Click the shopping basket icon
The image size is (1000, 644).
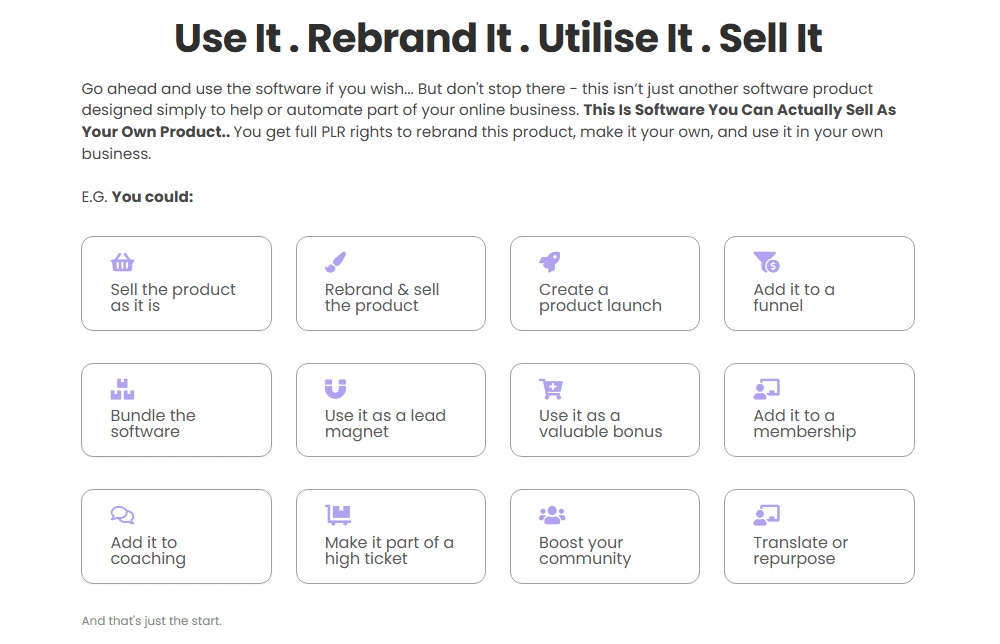tap(122, 263)
